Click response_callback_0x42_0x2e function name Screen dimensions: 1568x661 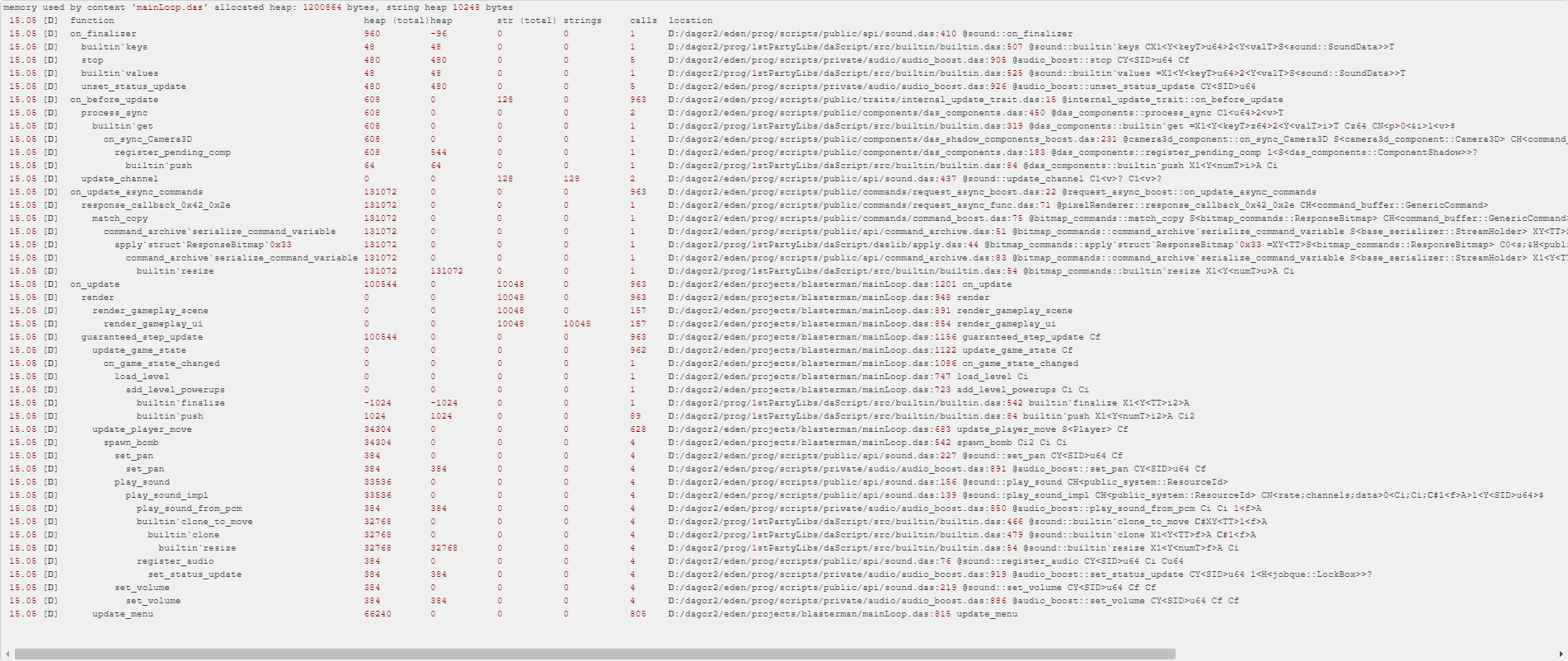pyautogui.click(x=156, y=205)
